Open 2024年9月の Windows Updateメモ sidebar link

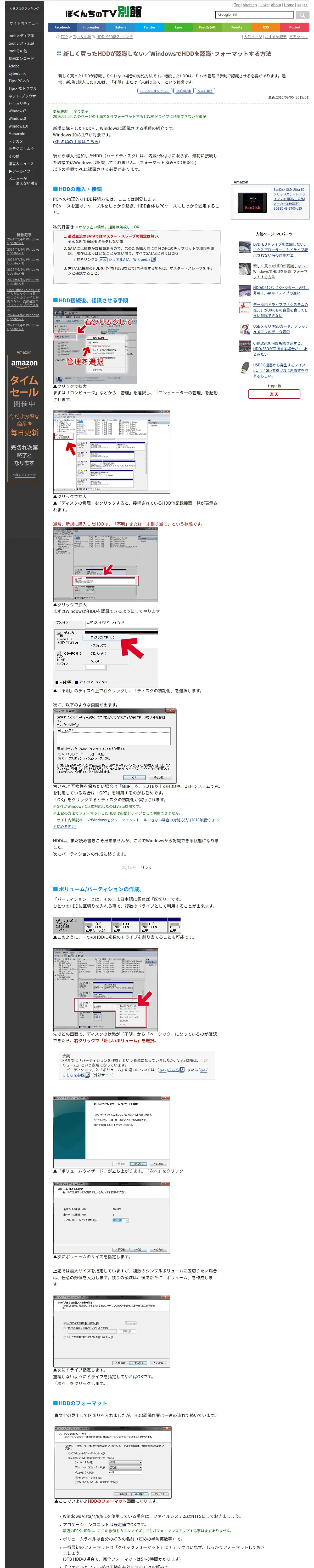pyautogui.click(x=23, y=241)
